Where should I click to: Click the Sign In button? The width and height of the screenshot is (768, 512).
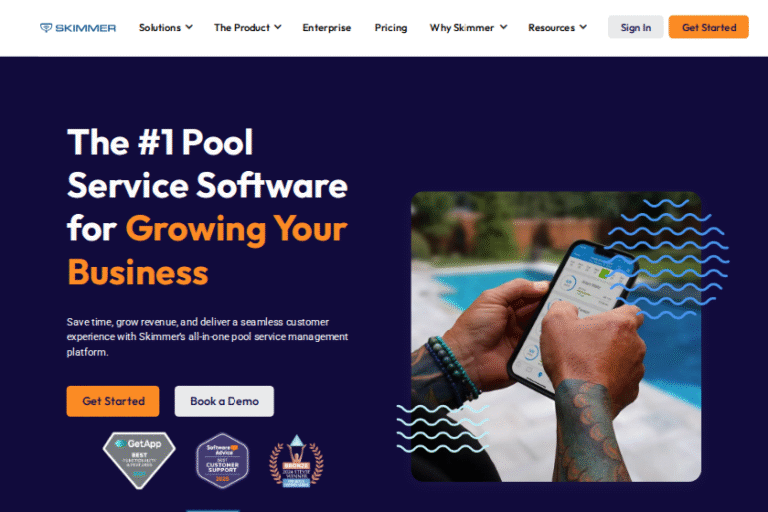[x=636, y=27]
